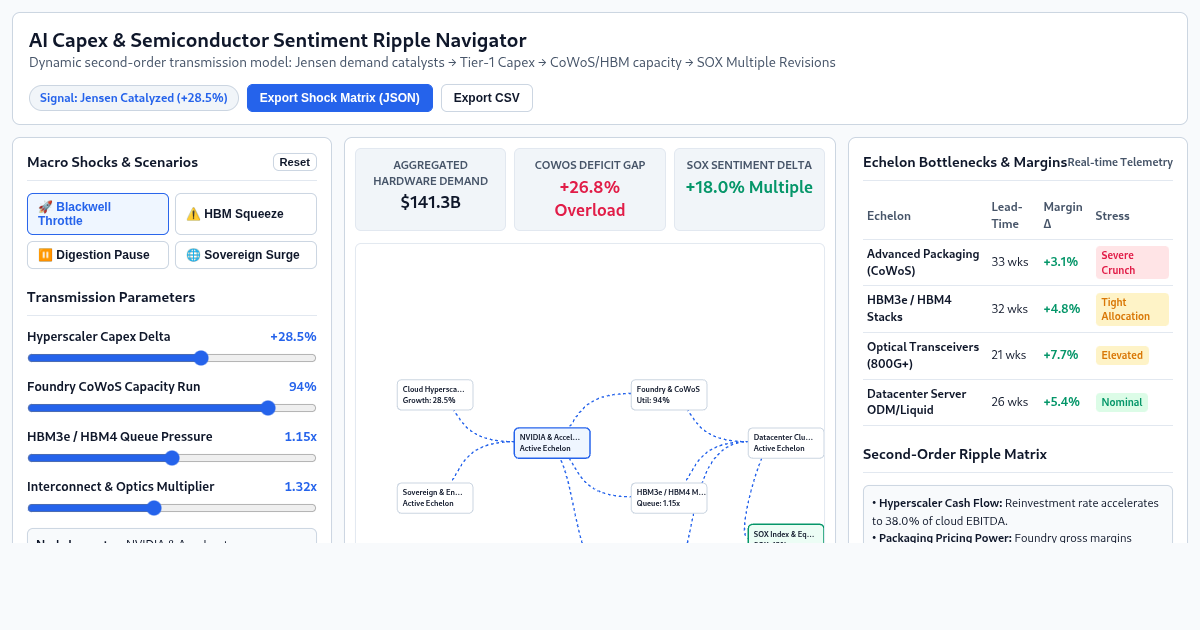Viewport: 1200px width, 630px height.
Task: Click the Margin Δ column header
Action: (1063, 215)
